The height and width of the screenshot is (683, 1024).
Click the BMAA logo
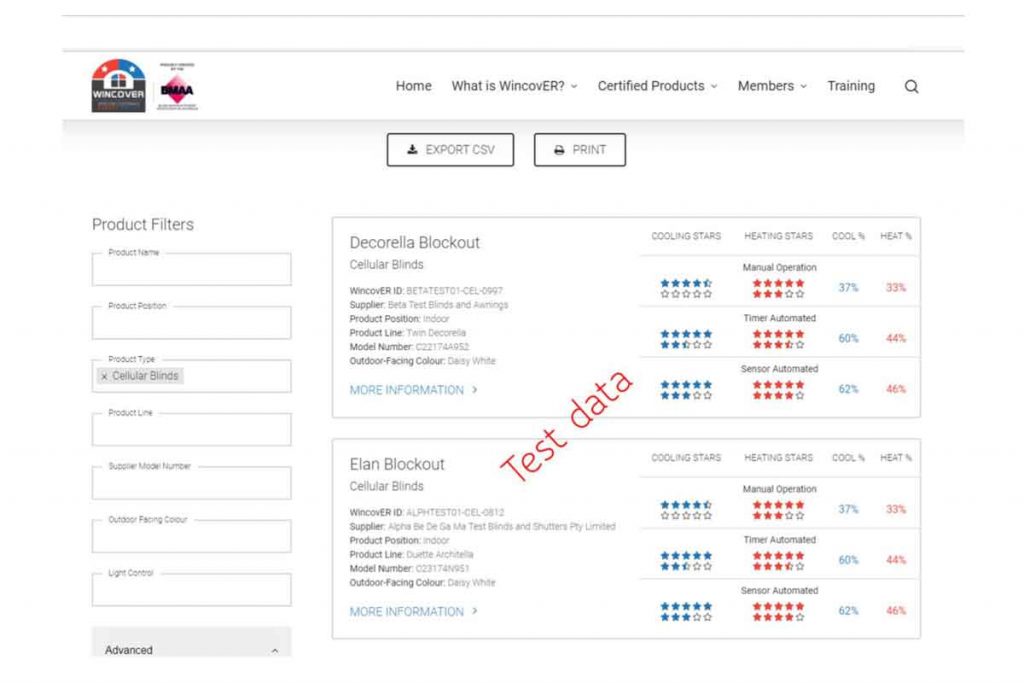177,87
